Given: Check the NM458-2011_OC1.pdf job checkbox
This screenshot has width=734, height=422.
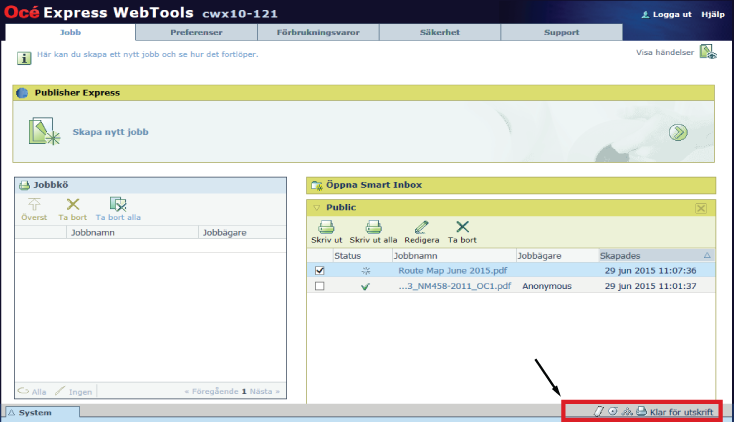Looking at the screenshot, I should click(320, 286).
